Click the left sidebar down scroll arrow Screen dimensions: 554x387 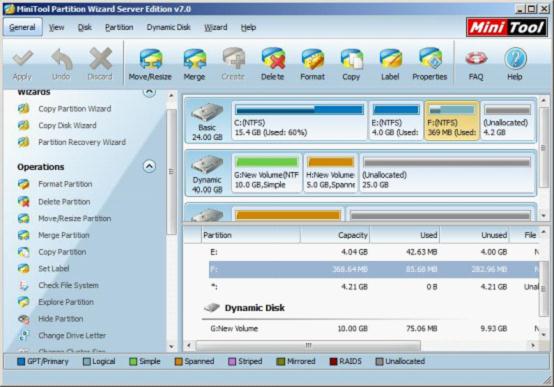(171, 347)
